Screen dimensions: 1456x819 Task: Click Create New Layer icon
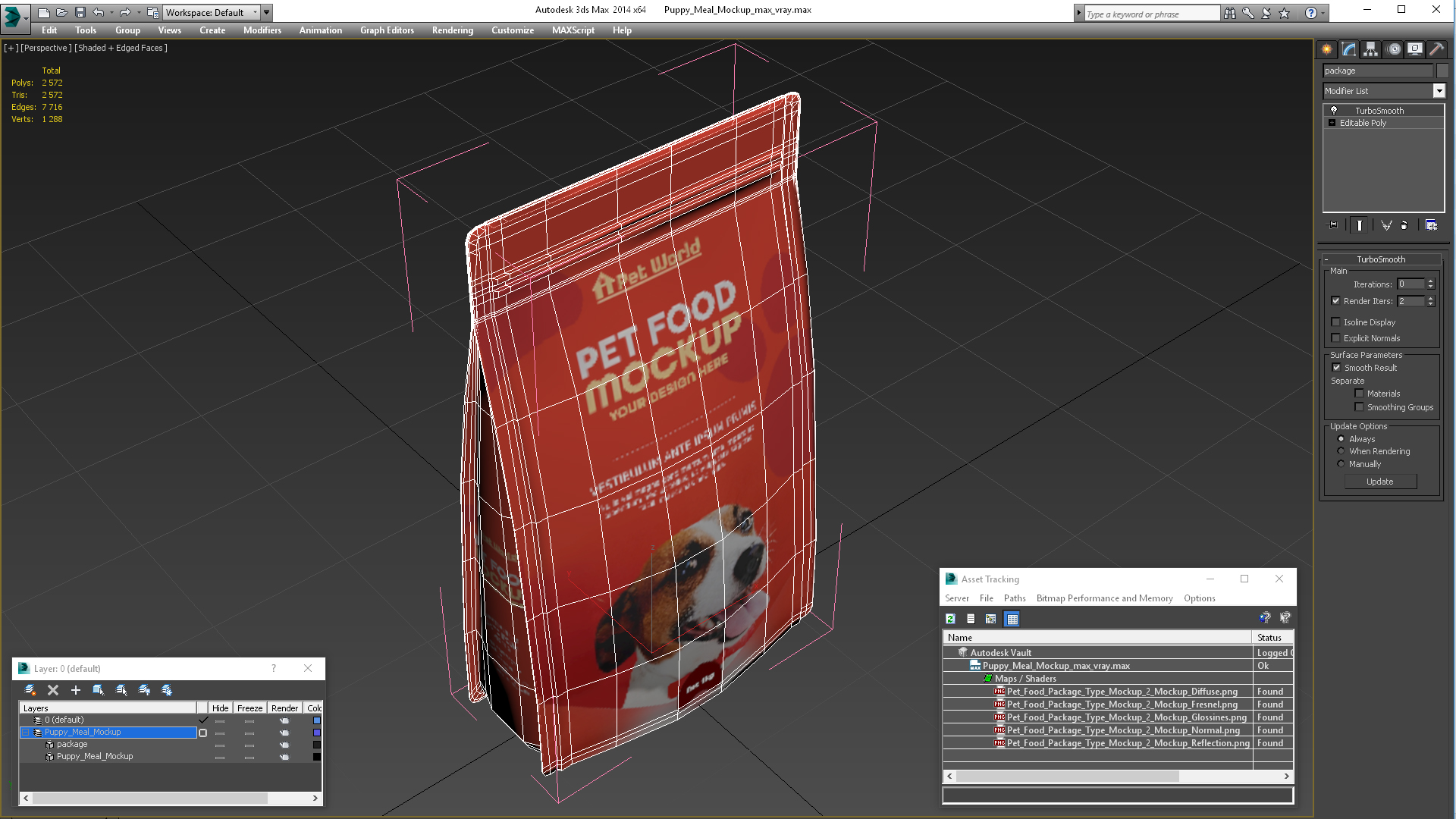30,690
